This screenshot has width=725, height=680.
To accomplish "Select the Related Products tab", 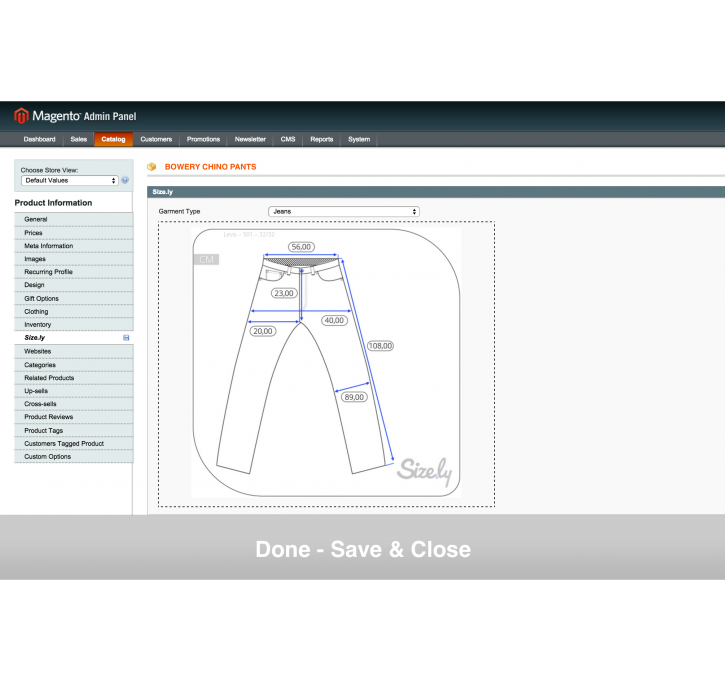I will [x=74, y=378].
